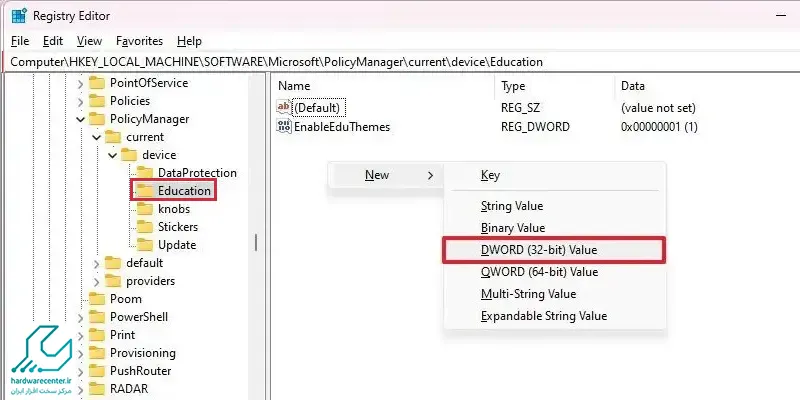Expand the PowerShell key
The width and height of the screenshot is (800, 400).
tap(80, 317)
